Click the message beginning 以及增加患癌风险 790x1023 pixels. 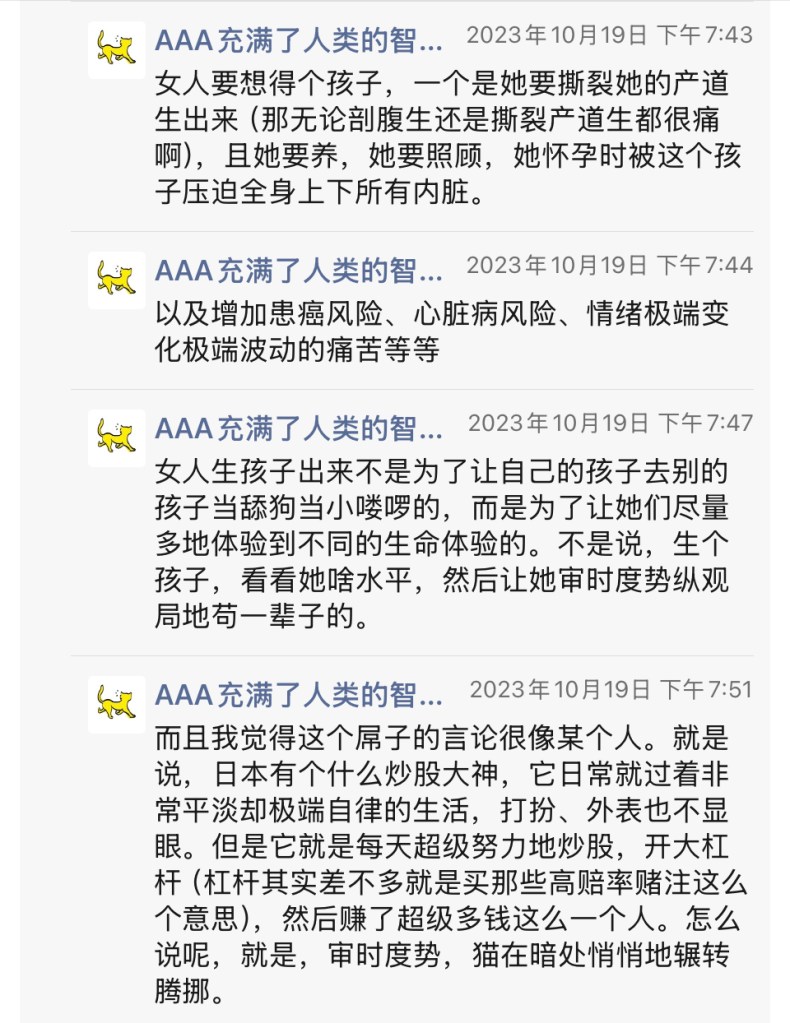pos(442,333)
